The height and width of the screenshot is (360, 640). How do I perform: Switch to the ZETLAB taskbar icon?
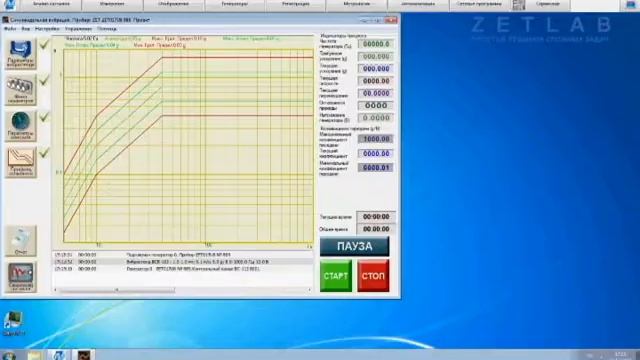(x=59, y=355)
